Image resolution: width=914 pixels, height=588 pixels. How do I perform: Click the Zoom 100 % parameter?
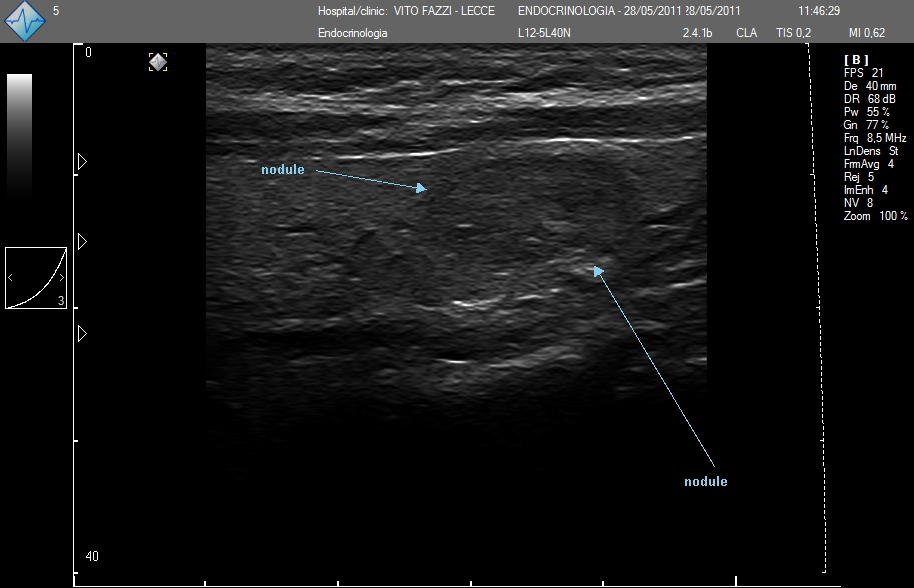pos(876,216)
